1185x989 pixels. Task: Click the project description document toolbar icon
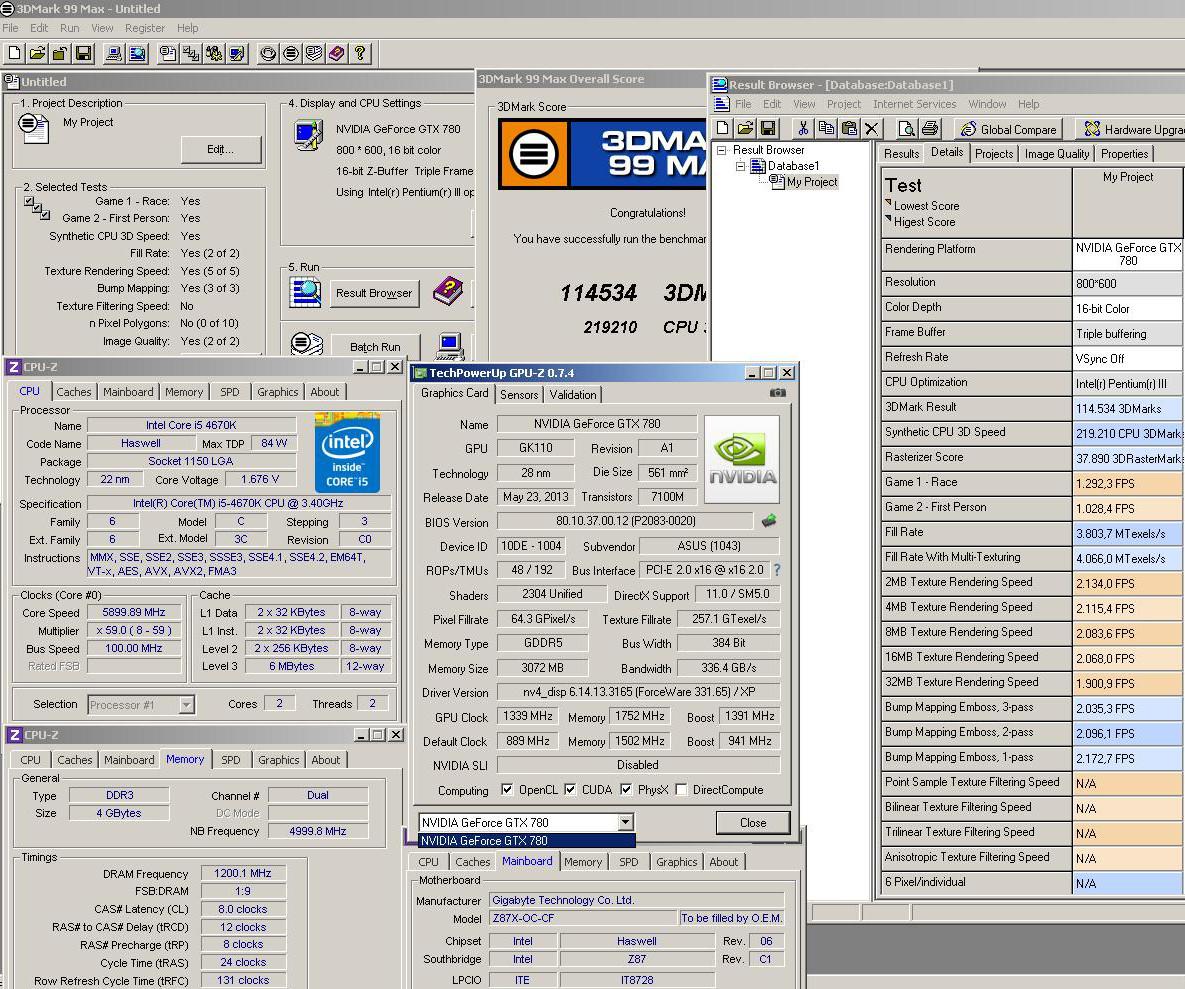click(x=168, y=53)
